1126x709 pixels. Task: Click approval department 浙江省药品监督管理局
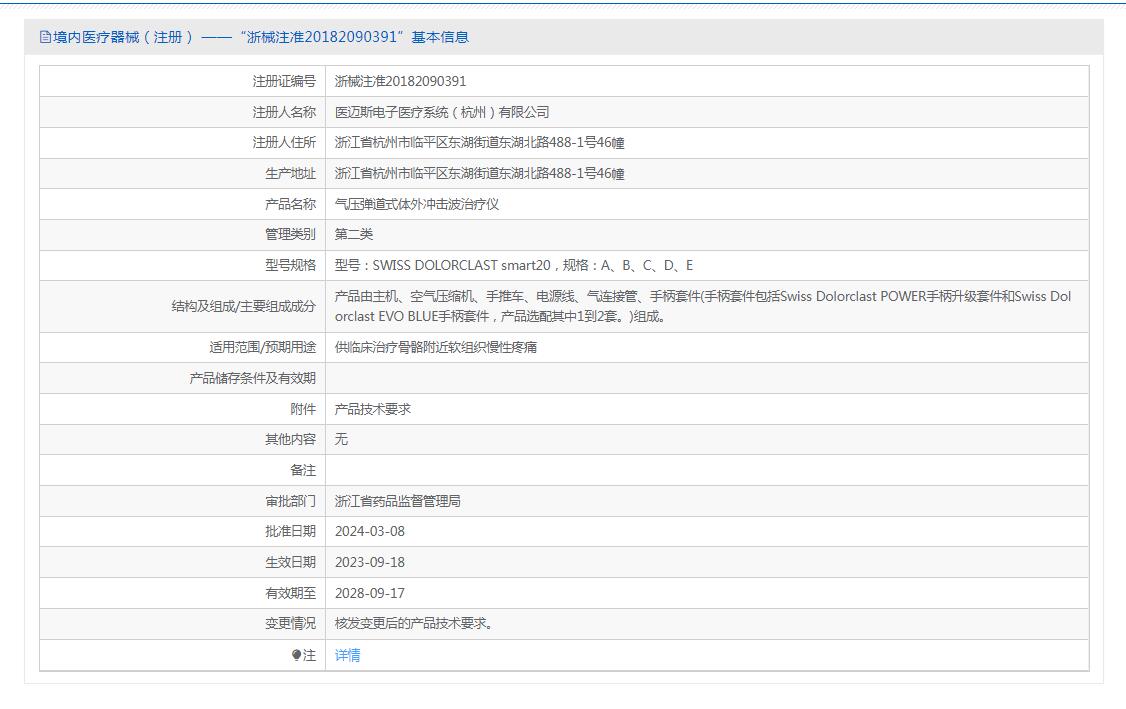[397, 501]
